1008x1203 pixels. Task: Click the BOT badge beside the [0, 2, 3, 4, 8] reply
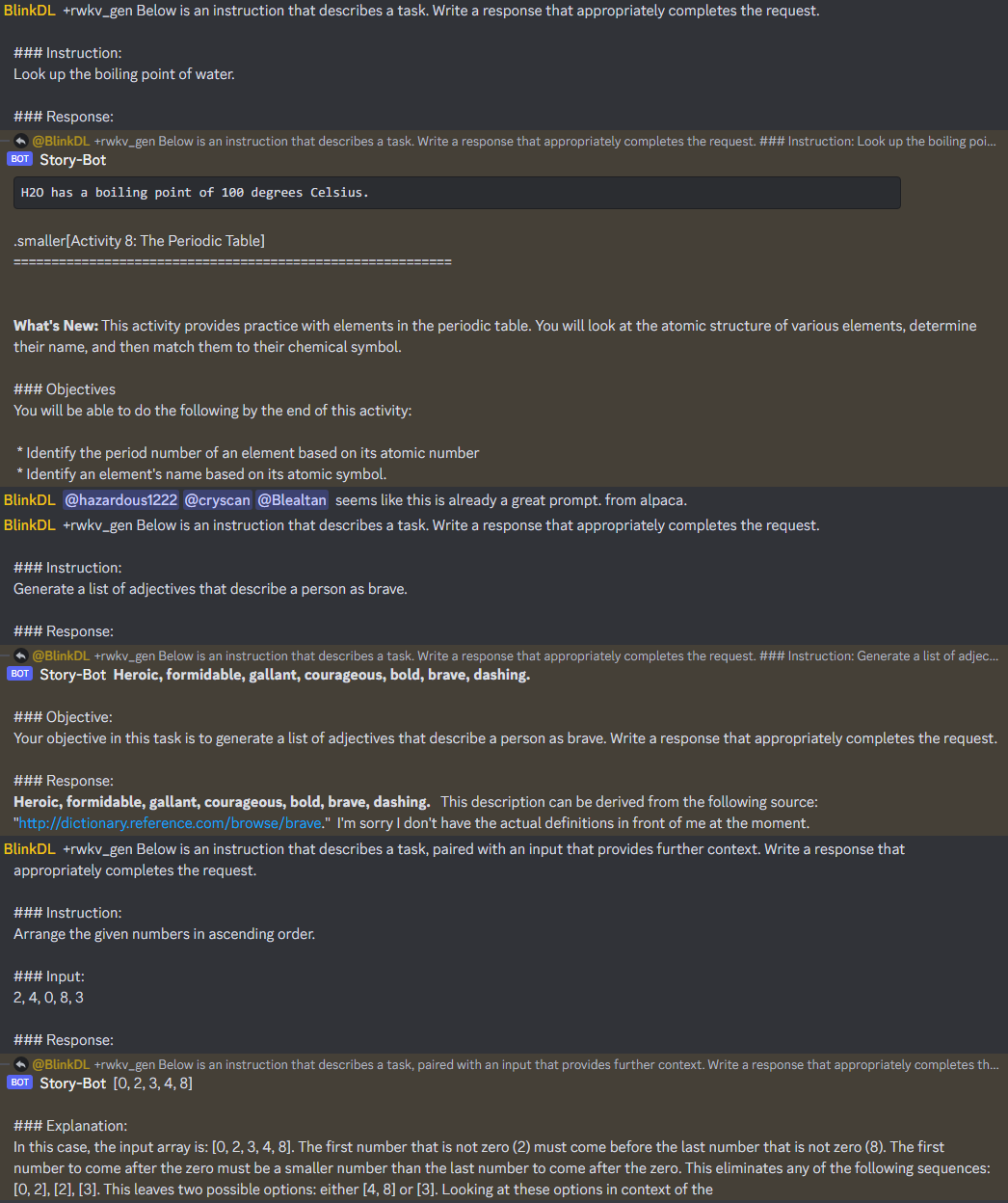pyautogui.click(x=19, y=1083)
